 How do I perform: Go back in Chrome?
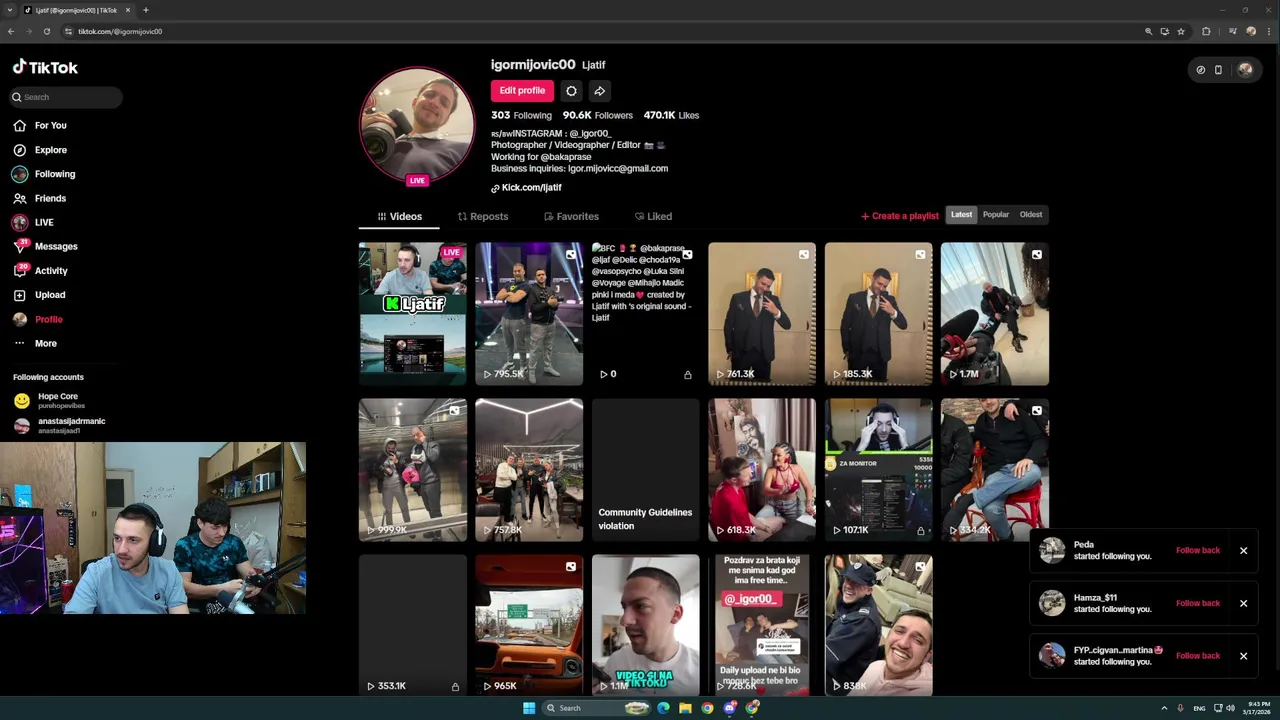coord(11,31)
